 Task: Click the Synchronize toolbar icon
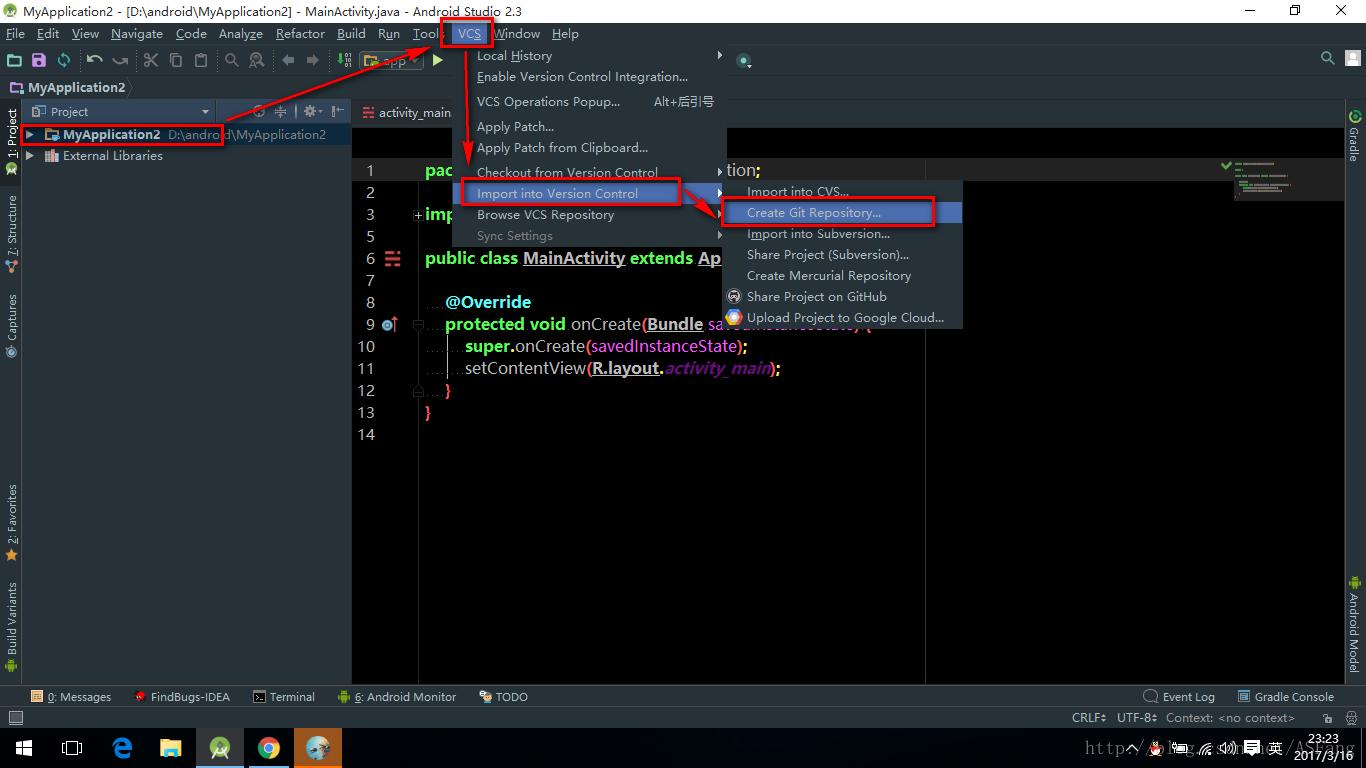pos(64,60)
